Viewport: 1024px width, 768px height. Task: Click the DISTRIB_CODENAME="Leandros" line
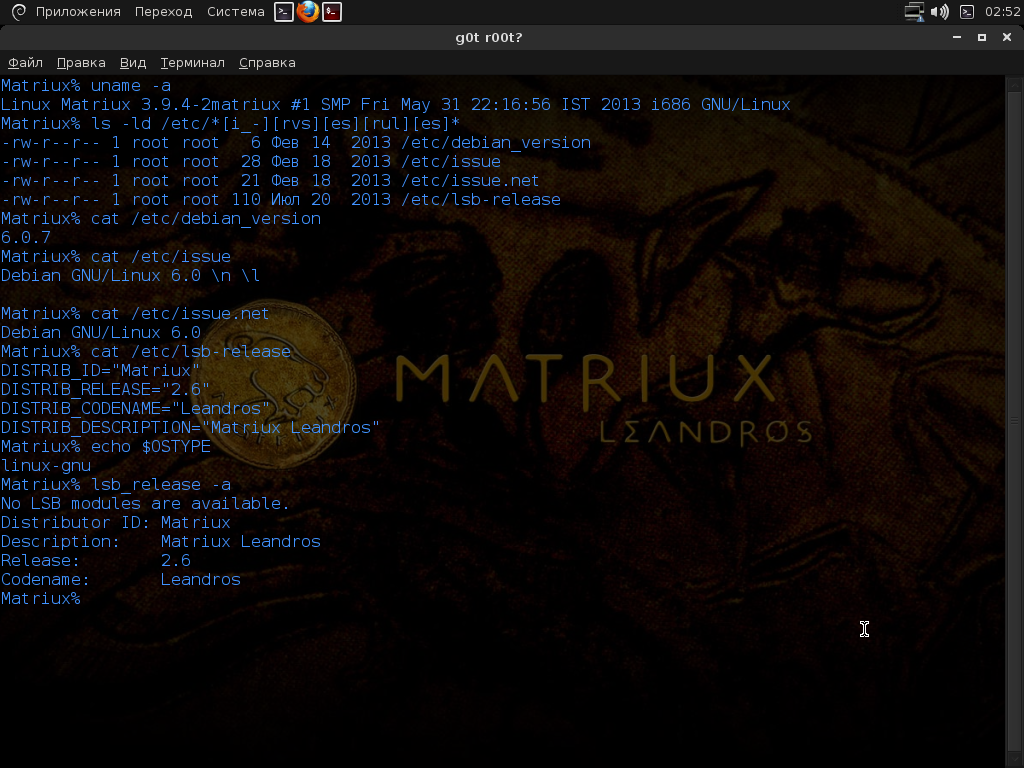pos(135,408)
